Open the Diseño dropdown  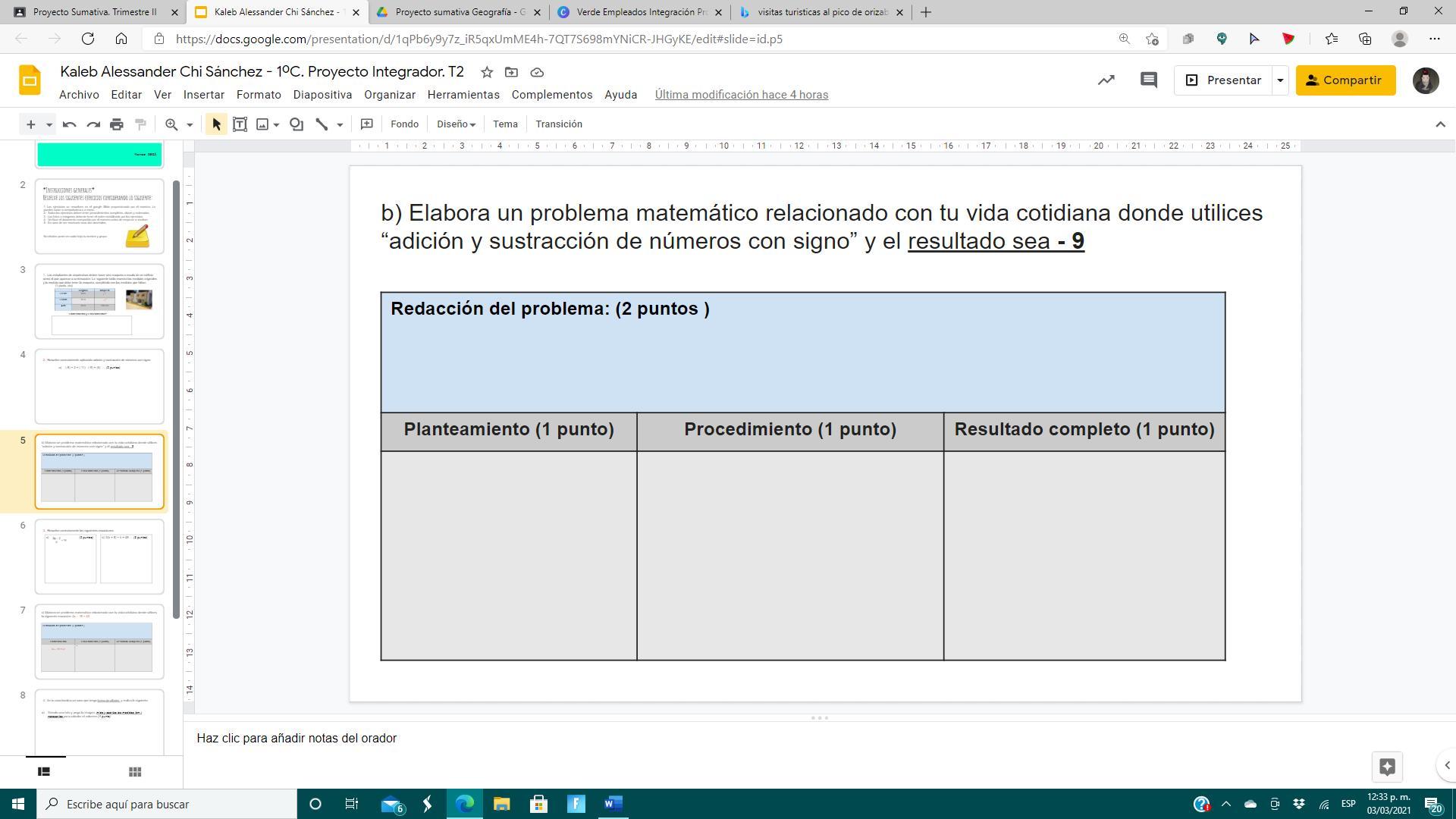(x=456, y=124)
